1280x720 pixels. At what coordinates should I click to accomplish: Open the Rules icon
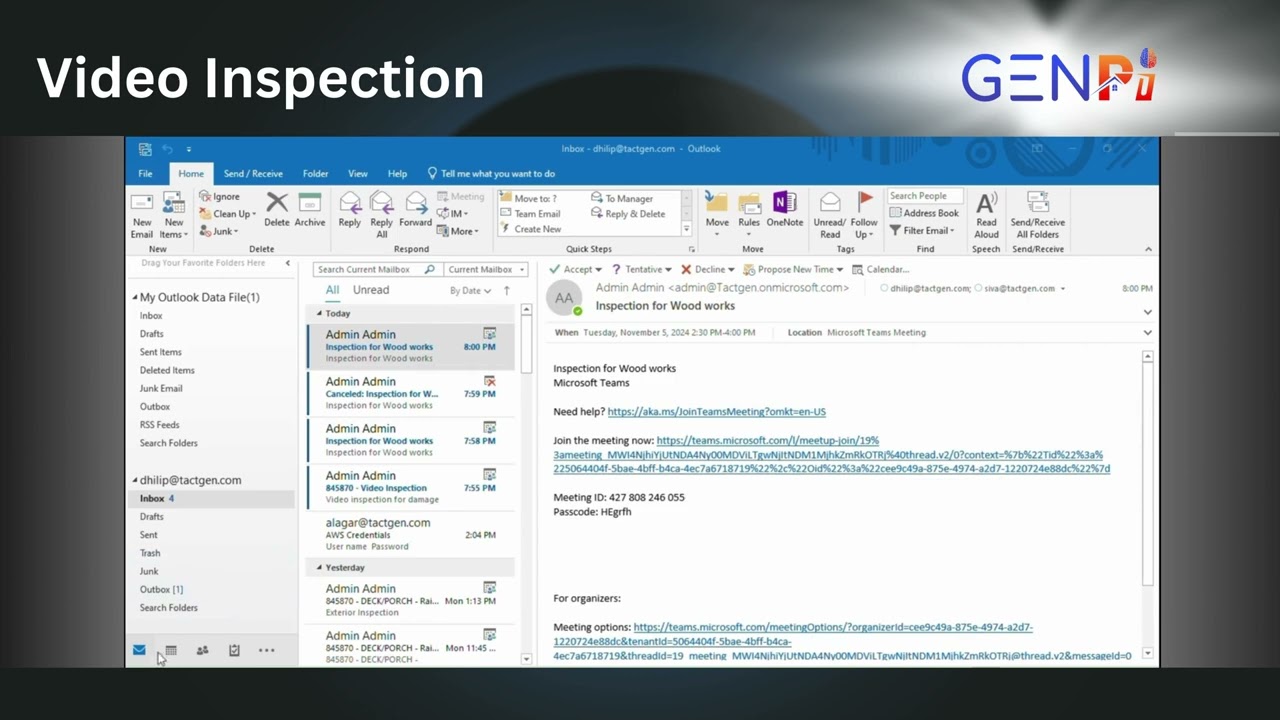[750, 203]
